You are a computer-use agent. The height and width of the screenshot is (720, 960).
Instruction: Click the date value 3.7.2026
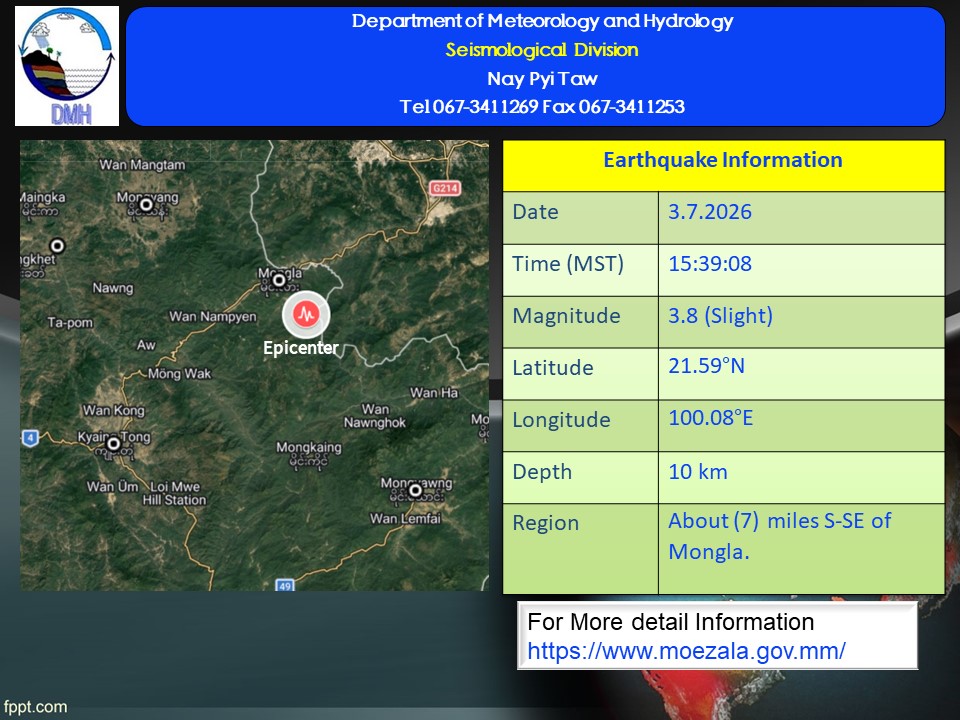[710, 212]
